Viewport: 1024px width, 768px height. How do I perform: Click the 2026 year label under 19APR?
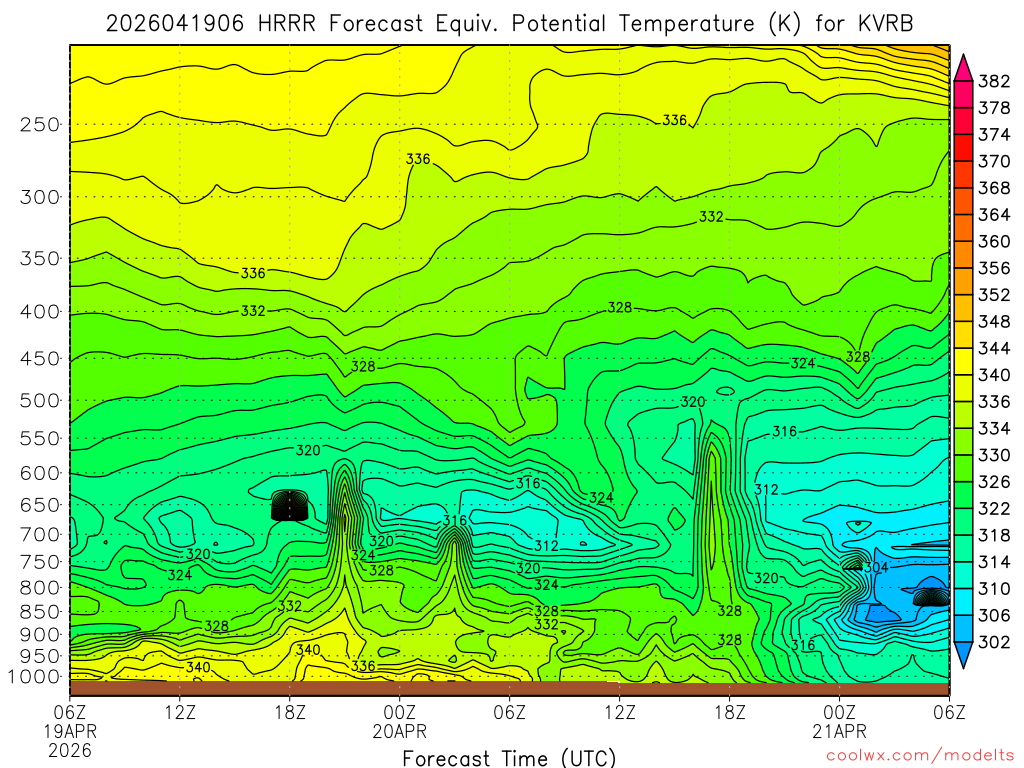click(x=70, y=751)
